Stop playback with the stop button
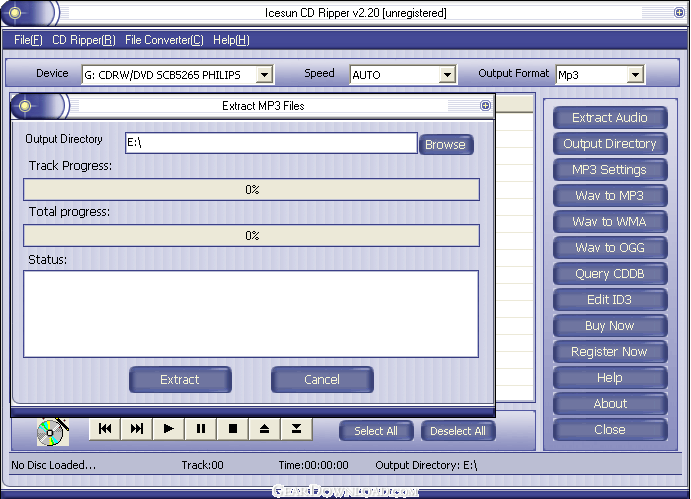 pos(233,429)
